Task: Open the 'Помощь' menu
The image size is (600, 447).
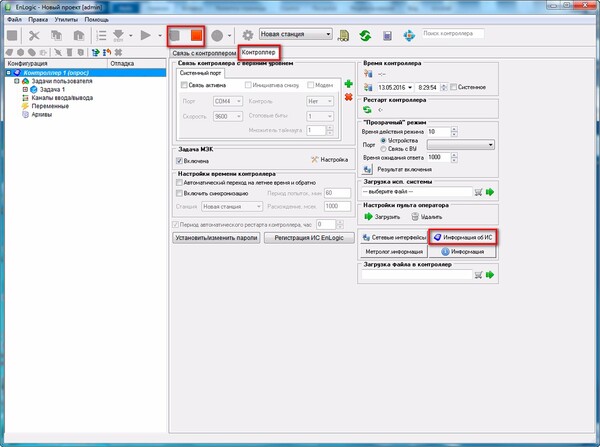Action: (x=96, y=19)
